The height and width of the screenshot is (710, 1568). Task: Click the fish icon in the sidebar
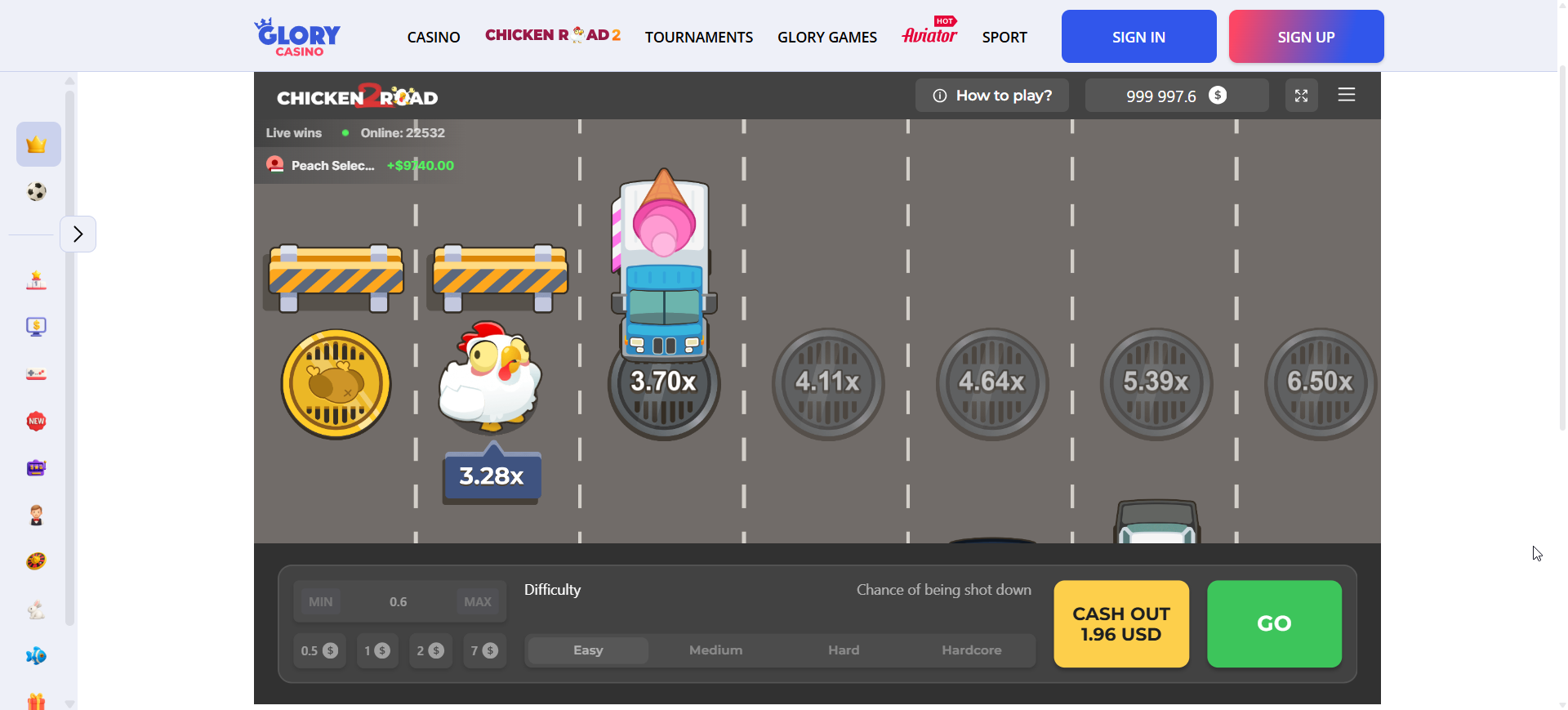tap(37, 656)
